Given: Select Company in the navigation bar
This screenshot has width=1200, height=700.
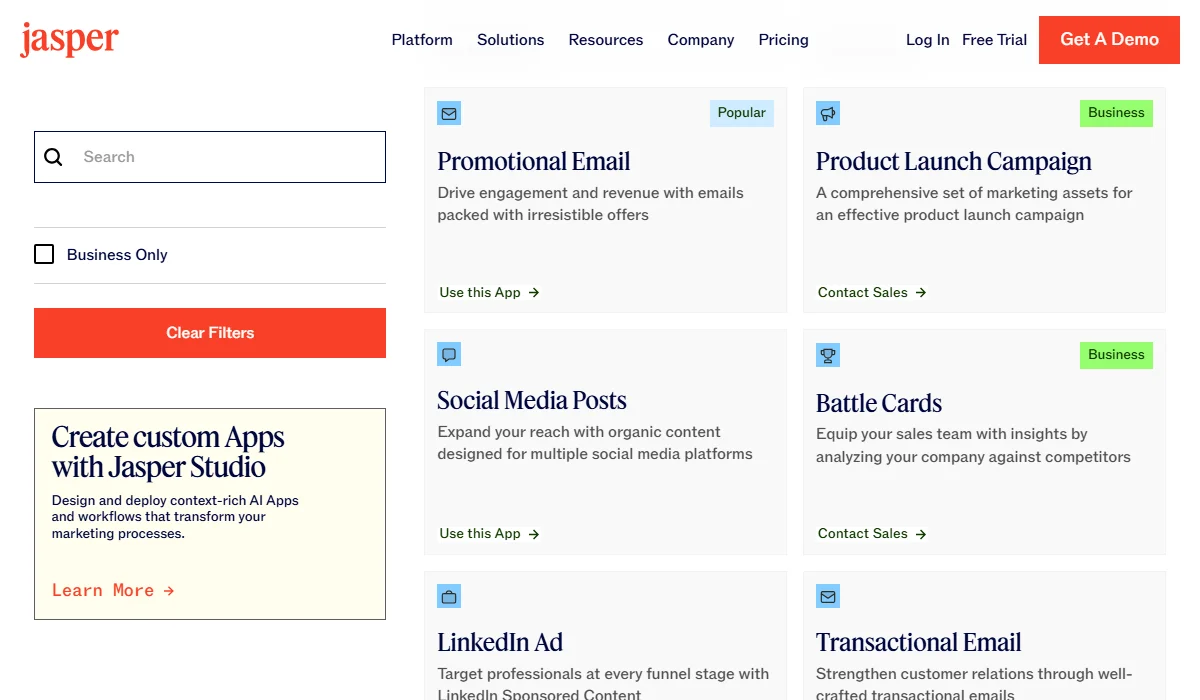Looking at the screenshot, I should (x=700, y=40).
